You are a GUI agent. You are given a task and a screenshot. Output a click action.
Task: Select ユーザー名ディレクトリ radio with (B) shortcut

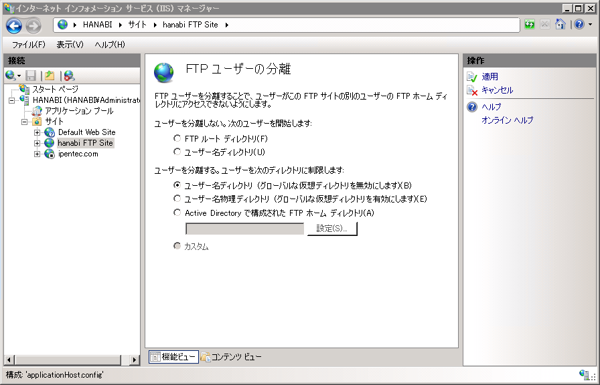(177, 185)
